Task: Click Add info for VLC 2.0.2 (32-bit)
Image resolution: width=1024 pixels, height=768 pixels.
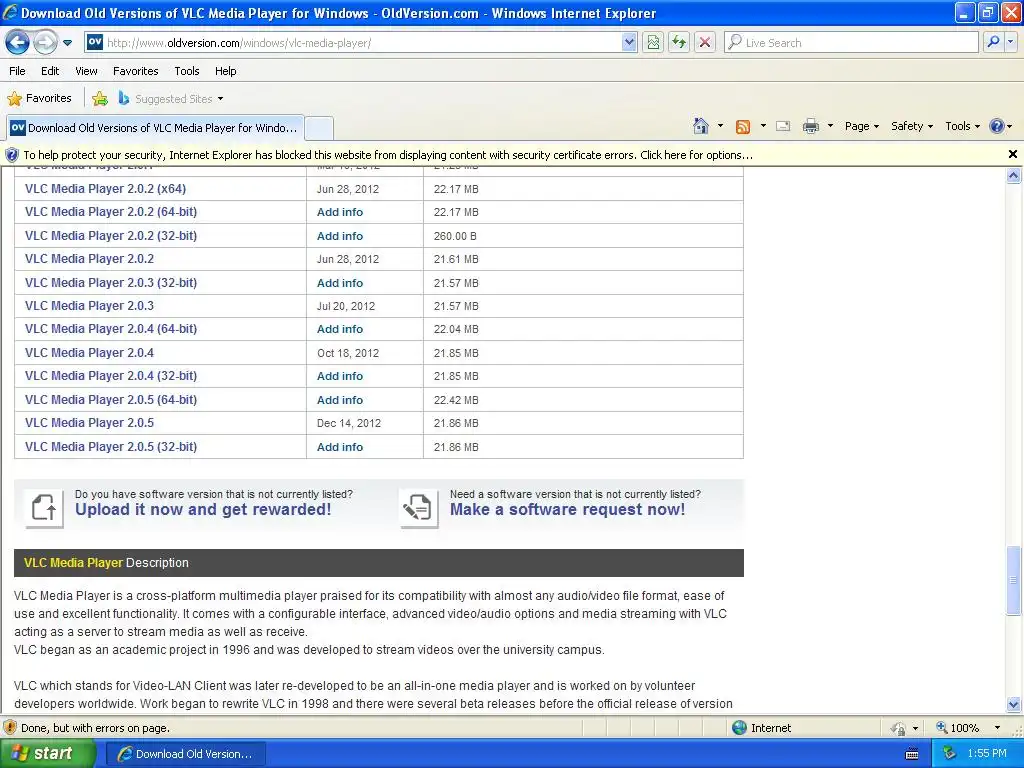Action: pos(340,236)
